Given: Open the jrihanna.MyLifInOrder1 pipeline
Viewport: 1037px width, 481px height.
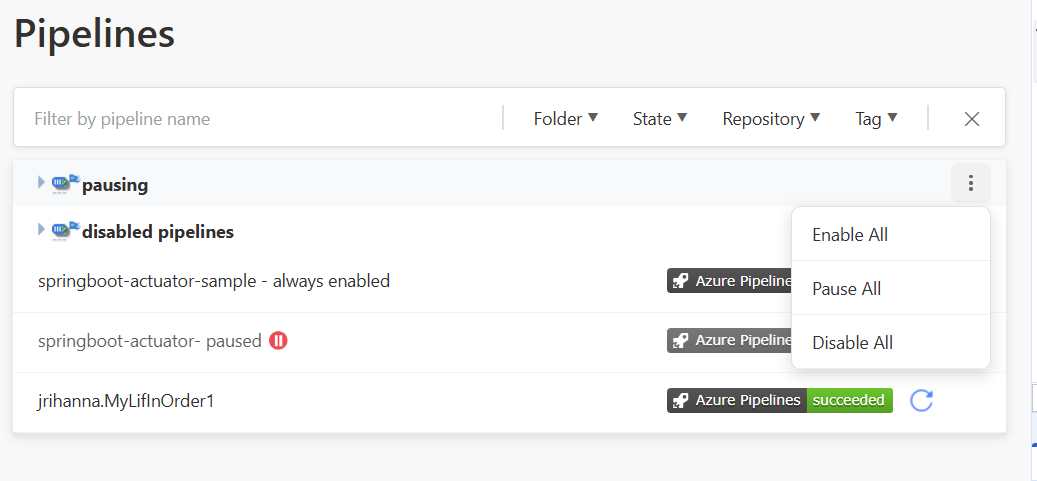Looking at the screenshot, I should point(126,401).
